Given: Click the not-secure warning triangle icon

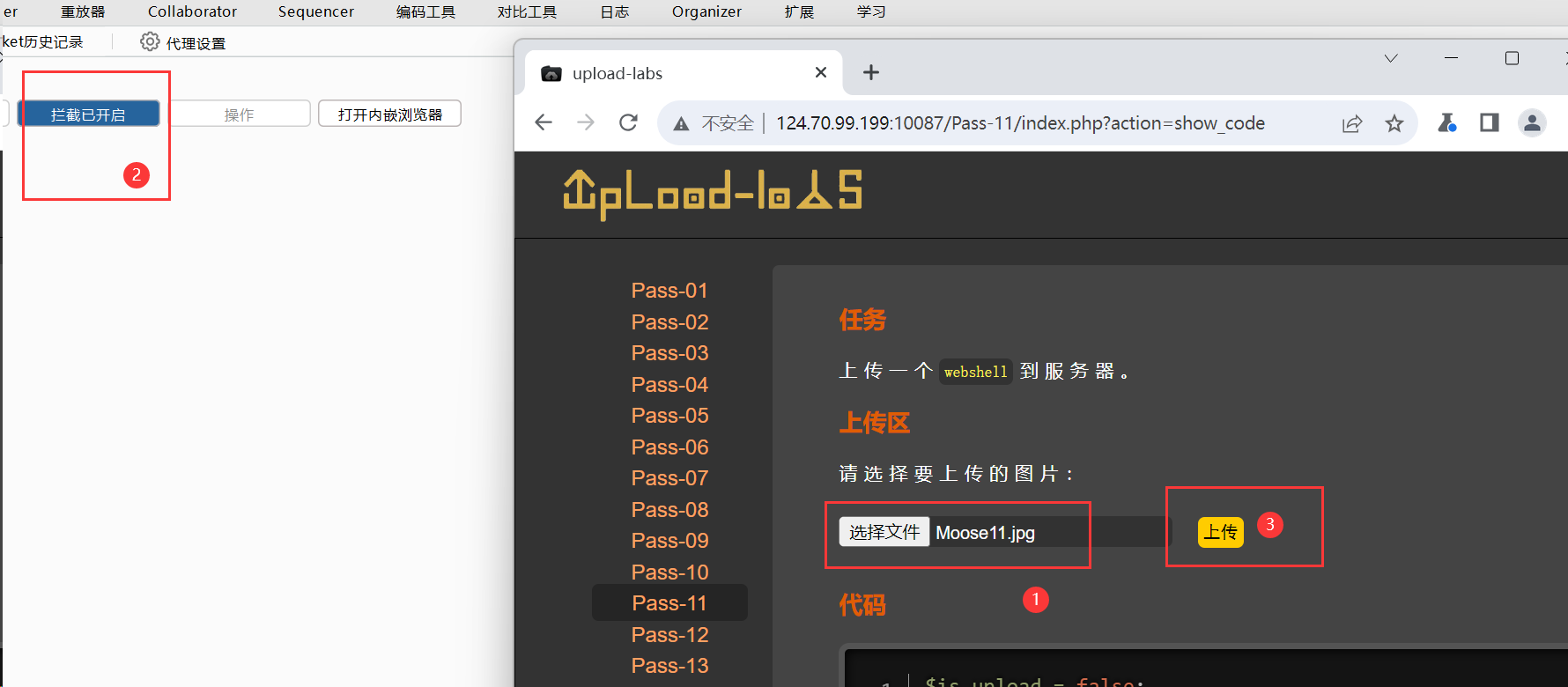Looking at the screenshot, I should tap(681, 124).
